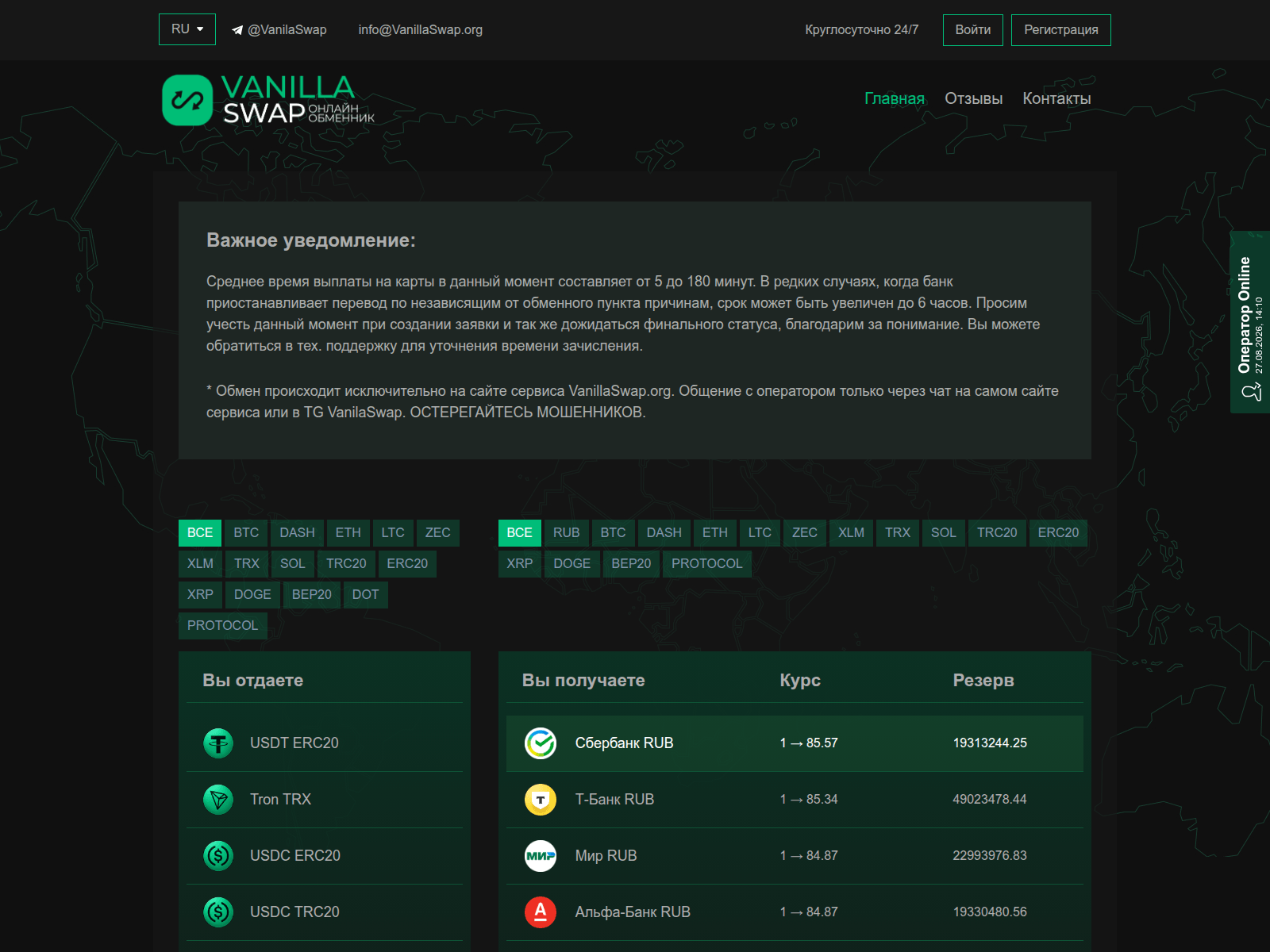The image size is (1270, 952).
Task: Click the Т-Банк logo icon
Action: tap(541, 800)
